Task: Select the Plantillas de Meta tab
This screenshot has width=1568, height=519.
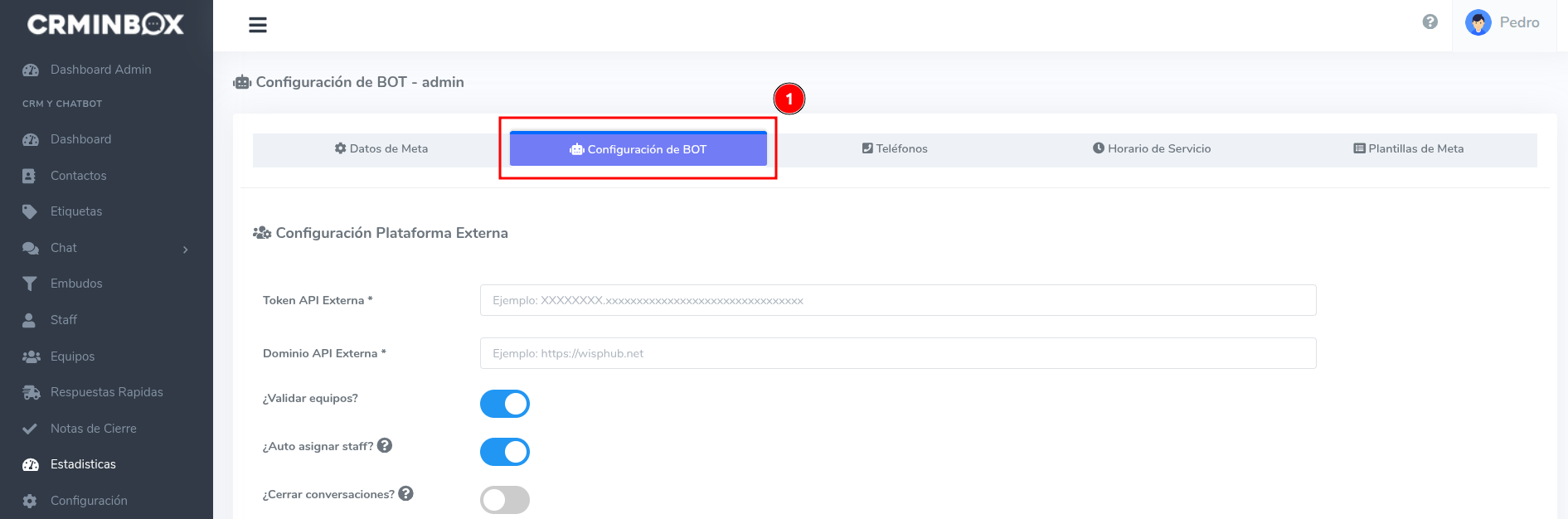Action: (x=1408, y=149)
